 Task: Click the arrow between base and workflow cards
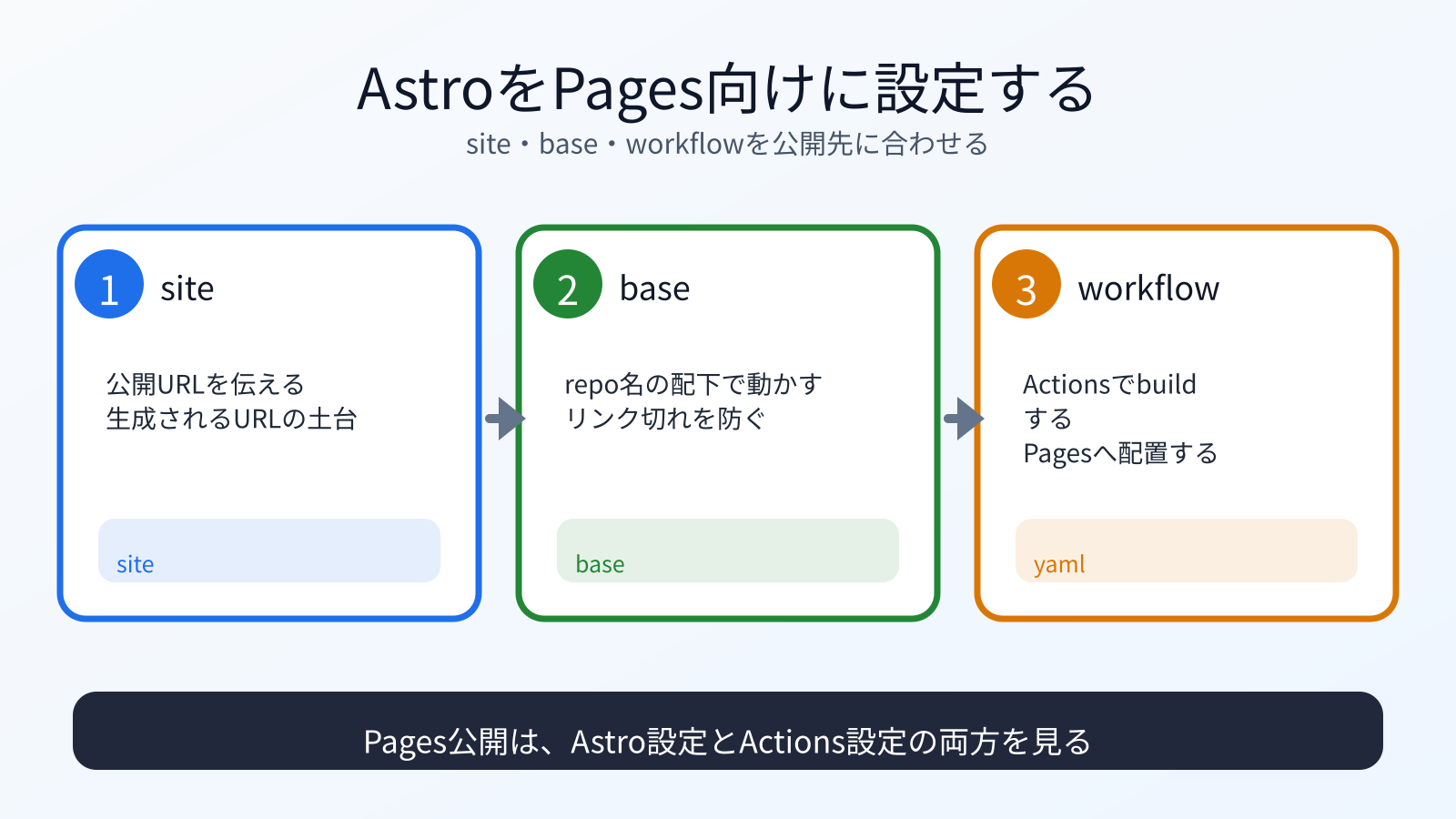pyautogui.click(x=964, y=419)
